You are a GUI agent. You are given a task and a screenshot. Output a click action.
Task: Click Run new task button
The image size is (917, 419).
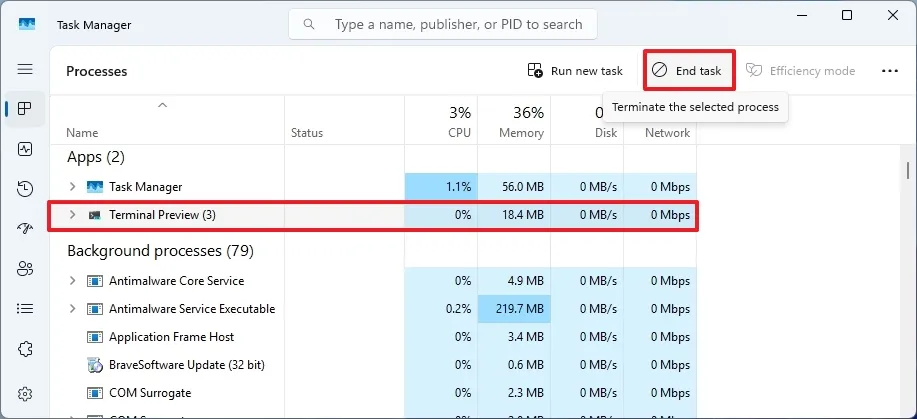(575, 71)
